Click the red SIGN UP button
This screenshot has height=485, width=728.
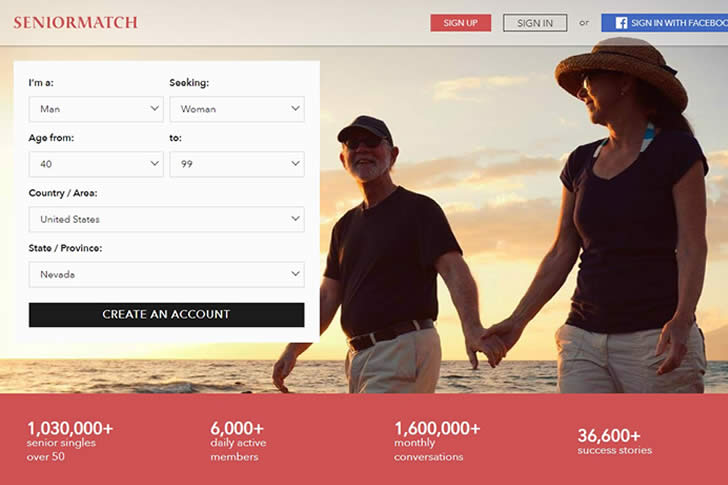tap(461, 23)
